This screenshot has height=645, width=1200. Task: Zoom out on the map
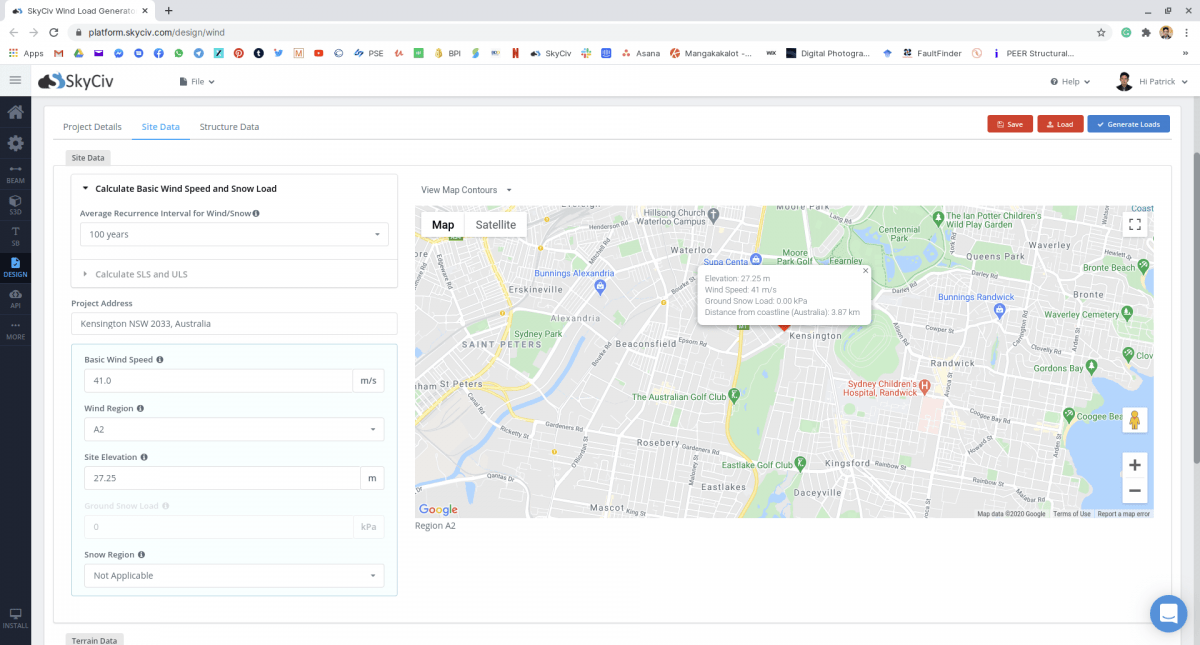click(1134, 491)
